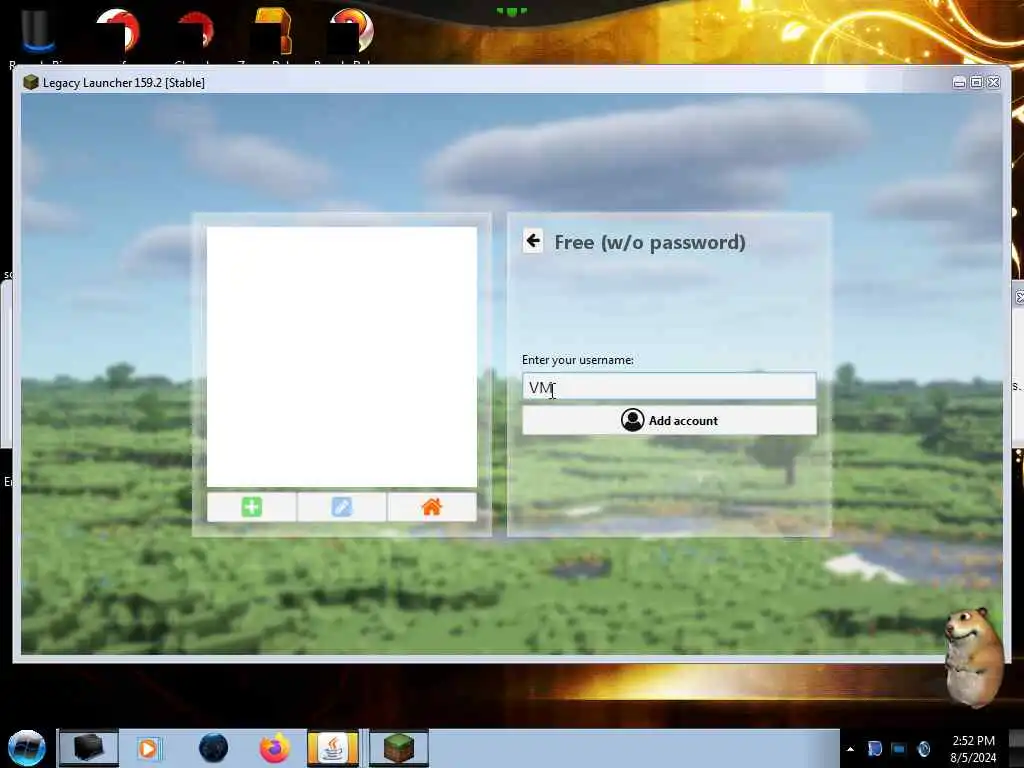This screenshot has height=768, width=1024.
Task: Click the Add account button
Action: 669,421
